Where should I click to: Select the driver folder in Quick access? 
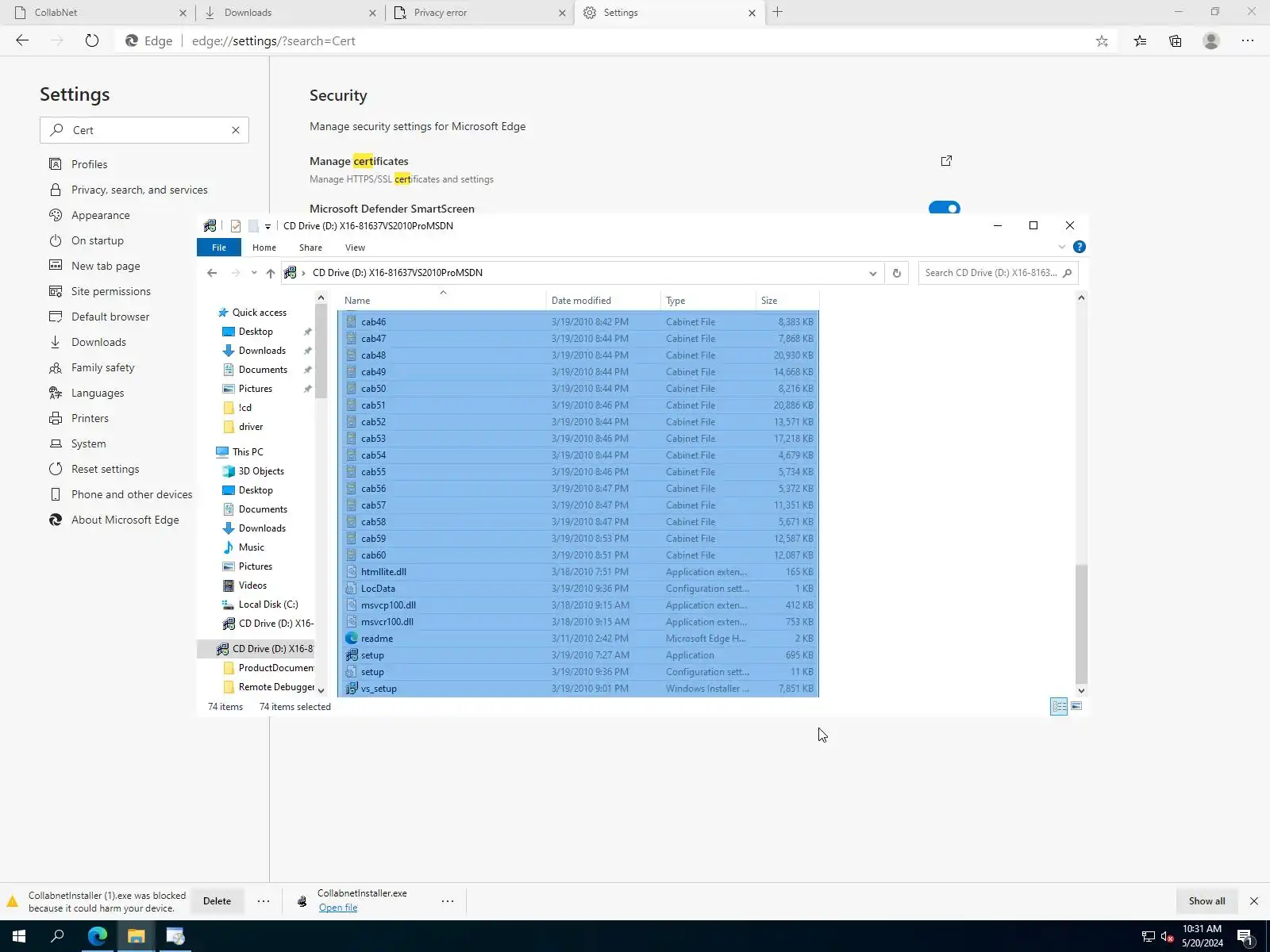tap(251, 427)
